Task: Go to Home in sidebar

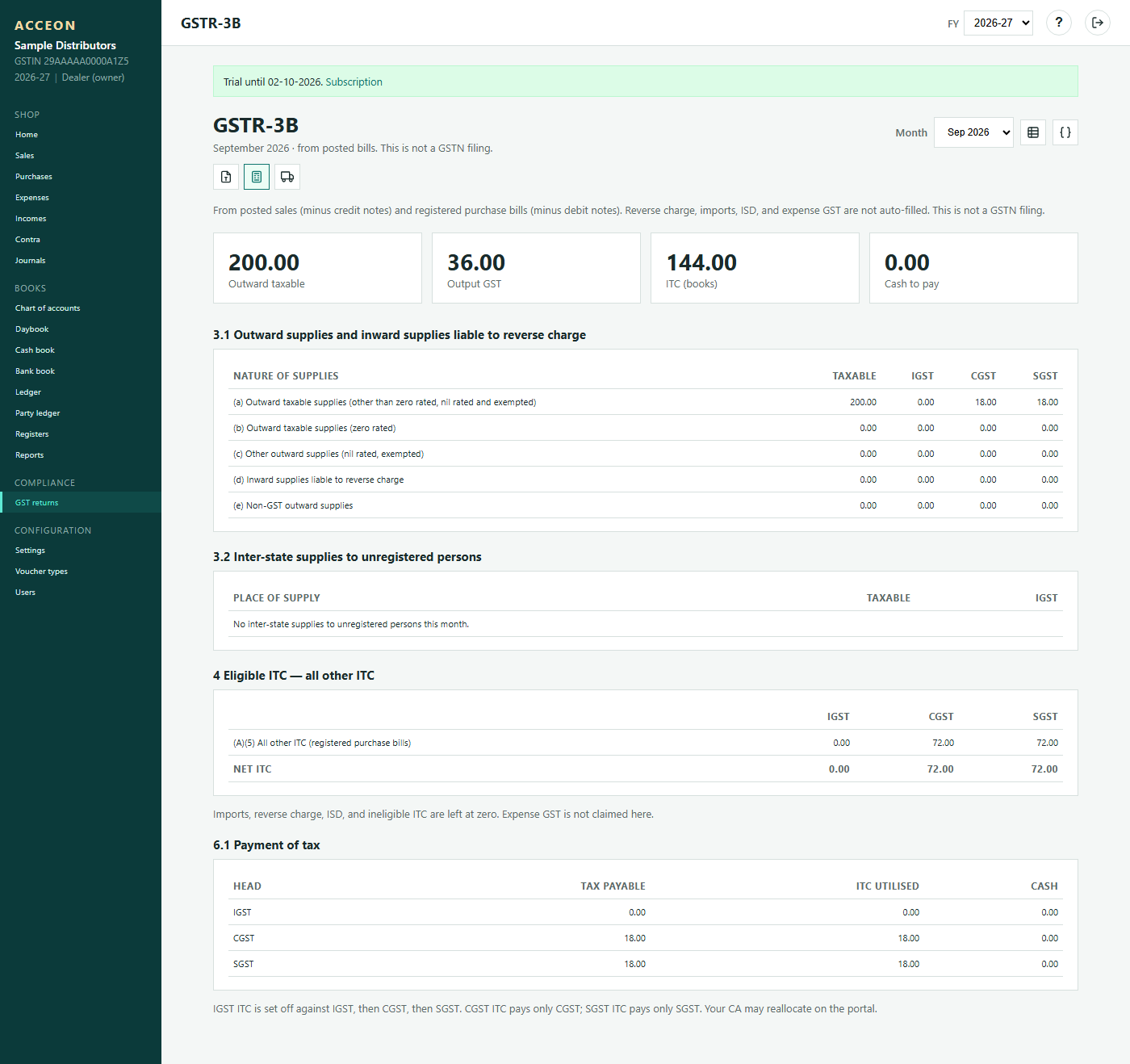Action: click(x=27, y=135)
